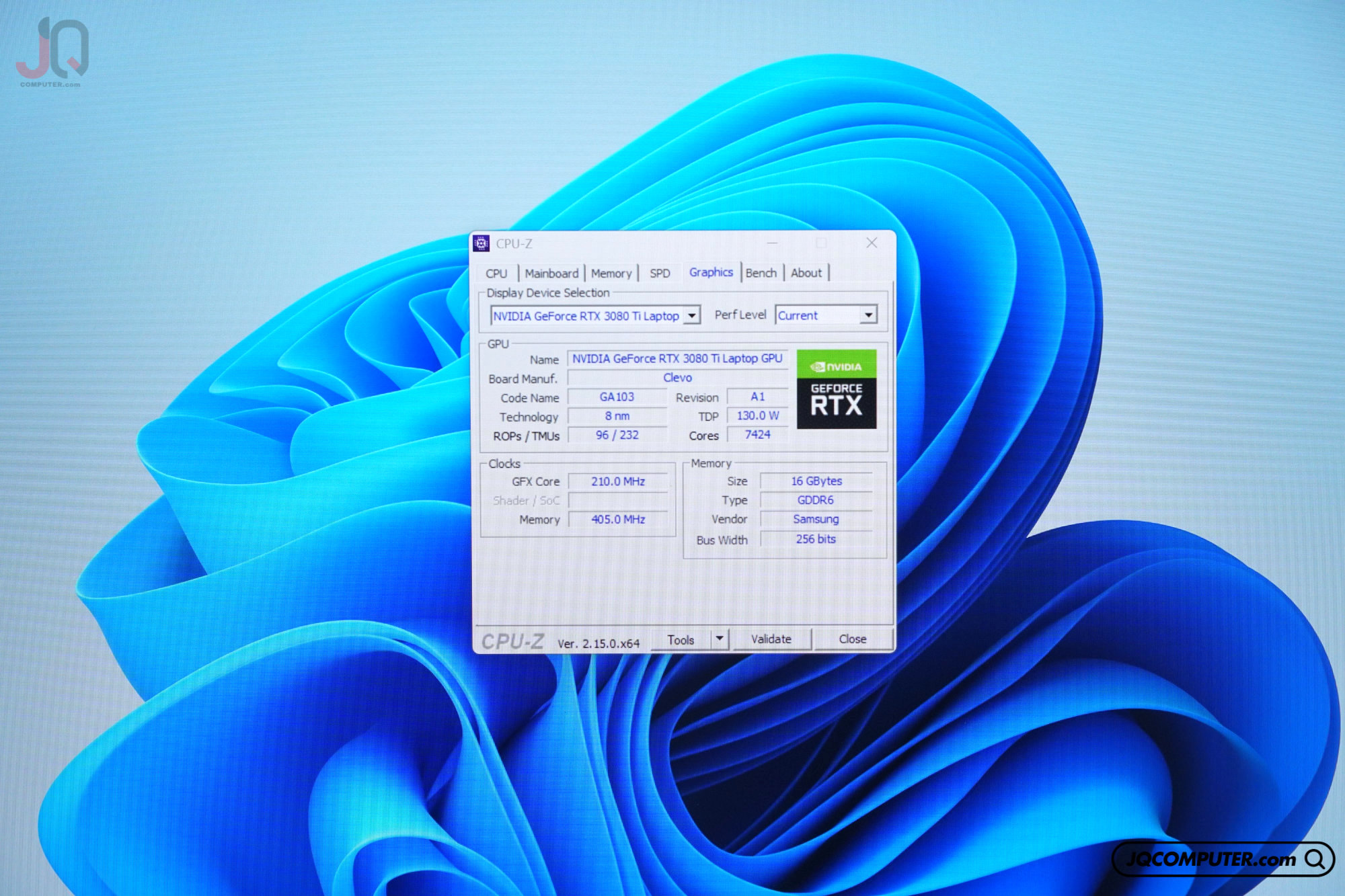Click the empty Shader / SoC field
The height and width of the screenshot is (896, 1345).
[618, 500]
